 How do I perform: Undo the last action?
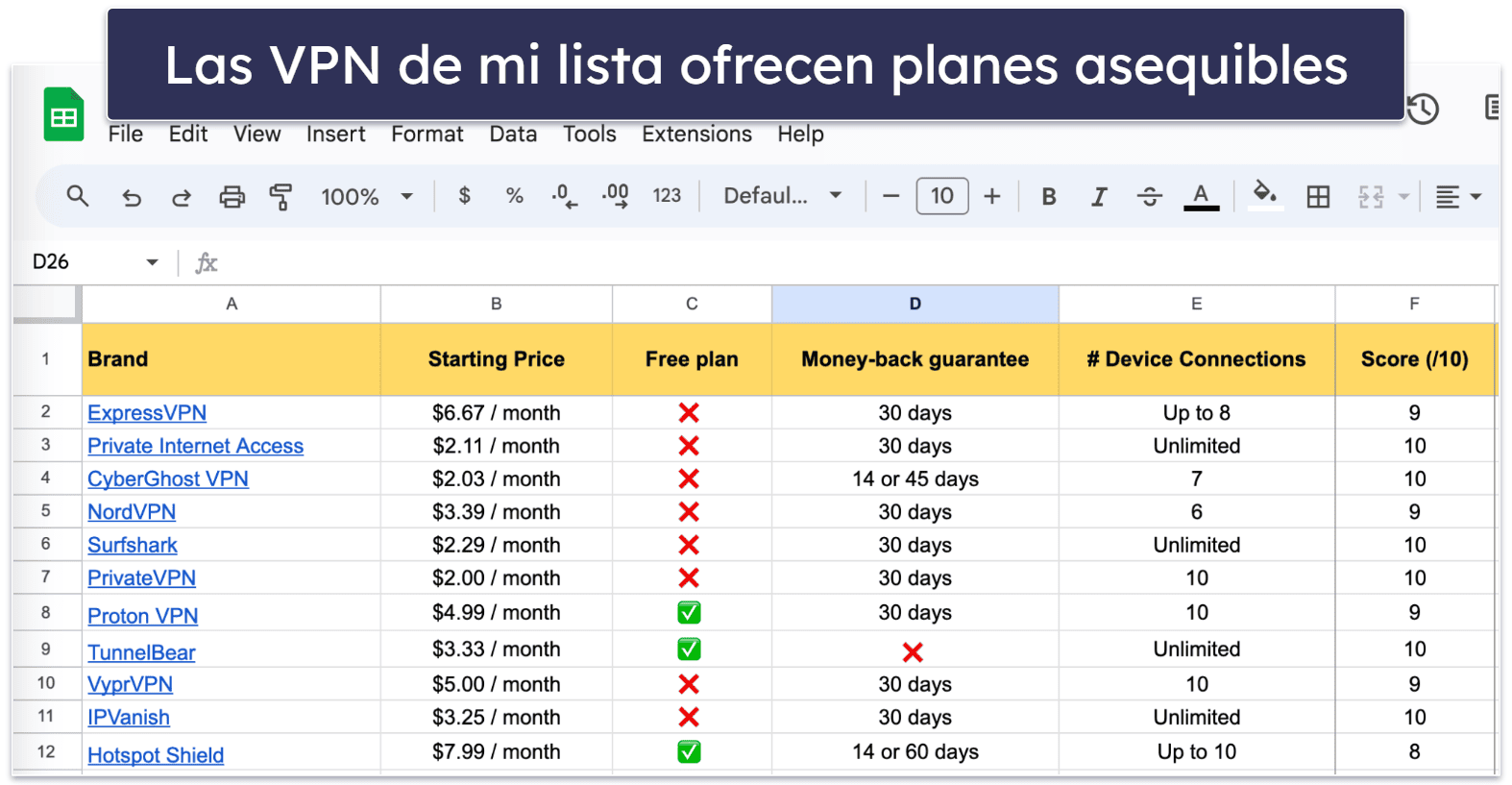132,198
